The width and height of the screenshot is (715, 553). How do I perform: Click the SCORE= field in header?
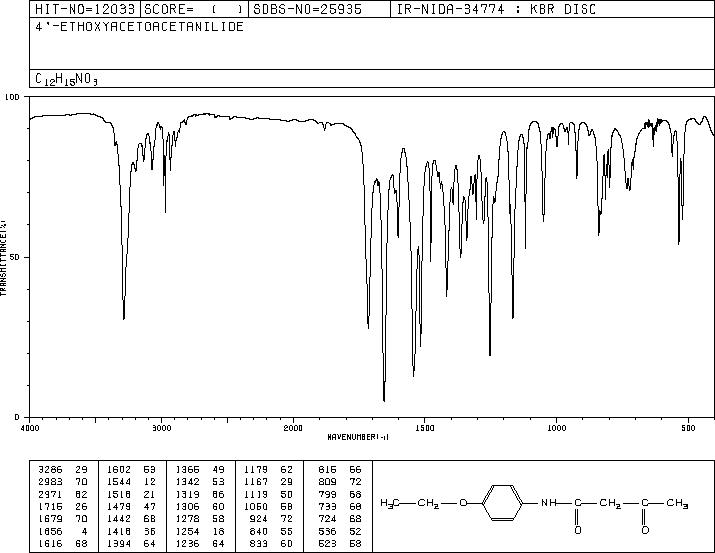(x=193, y=9)
